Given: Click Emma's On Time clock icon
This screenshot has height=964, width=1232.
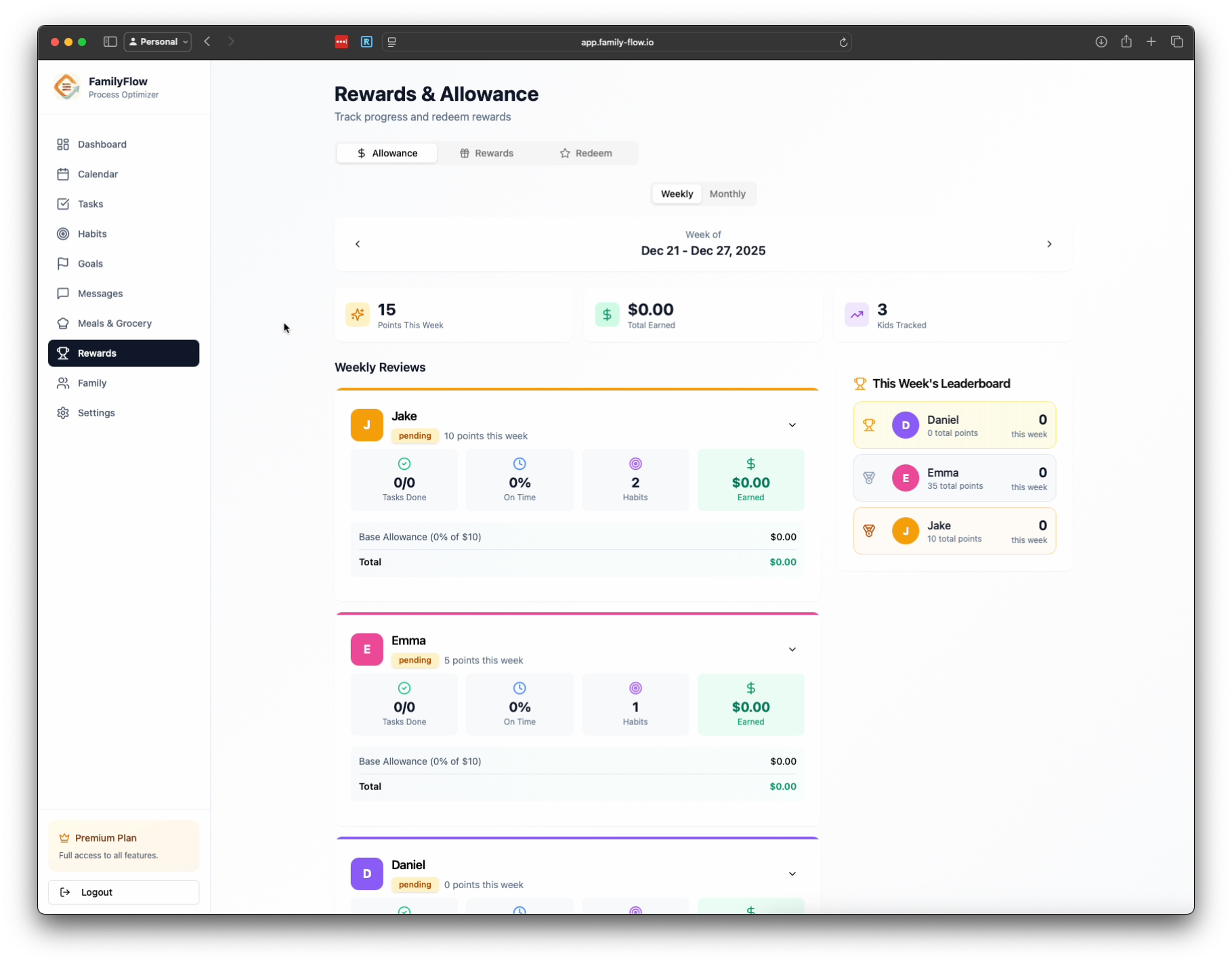Looking at the screenshot, I should [519, 688].
